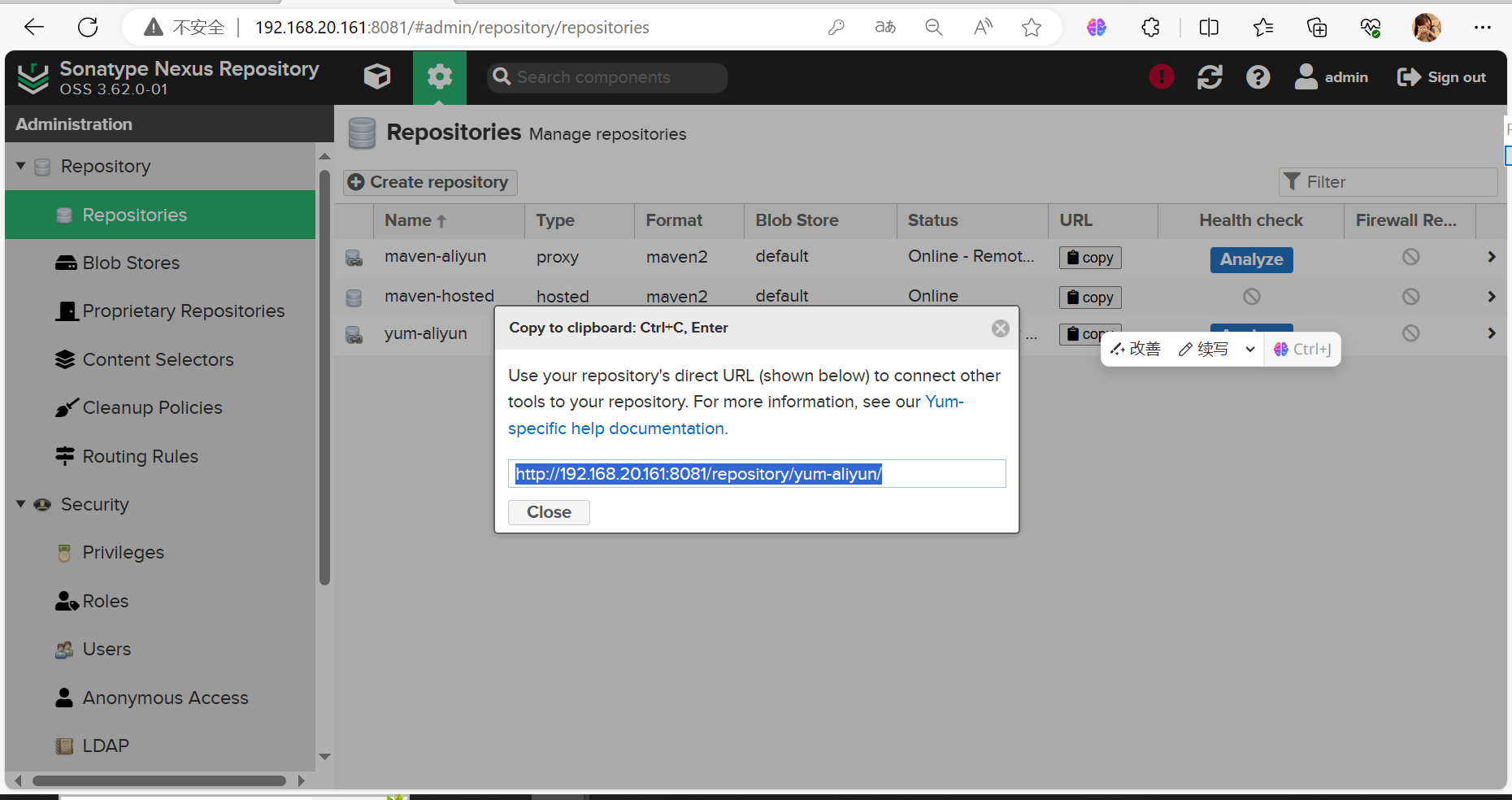Image resolution: width=1512 pixels, height=800 pixels.
Task: Open the browser profile avatar
Action: (x=1427, y=28)
